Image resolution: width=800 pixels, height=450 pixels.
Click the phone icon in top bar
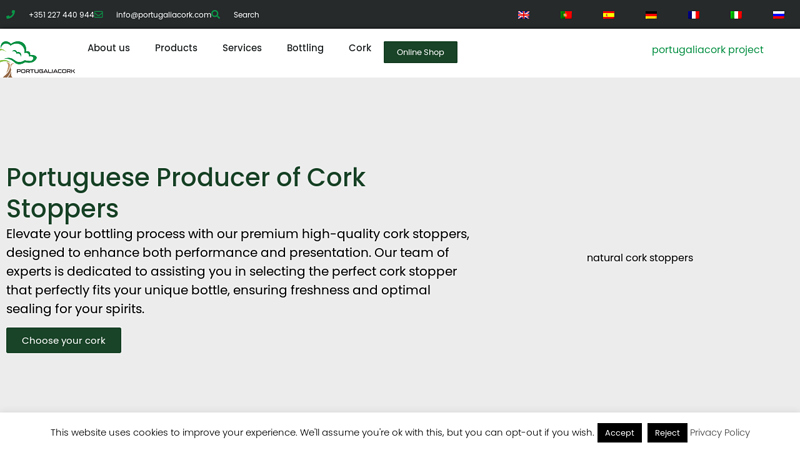click(11, 15)
